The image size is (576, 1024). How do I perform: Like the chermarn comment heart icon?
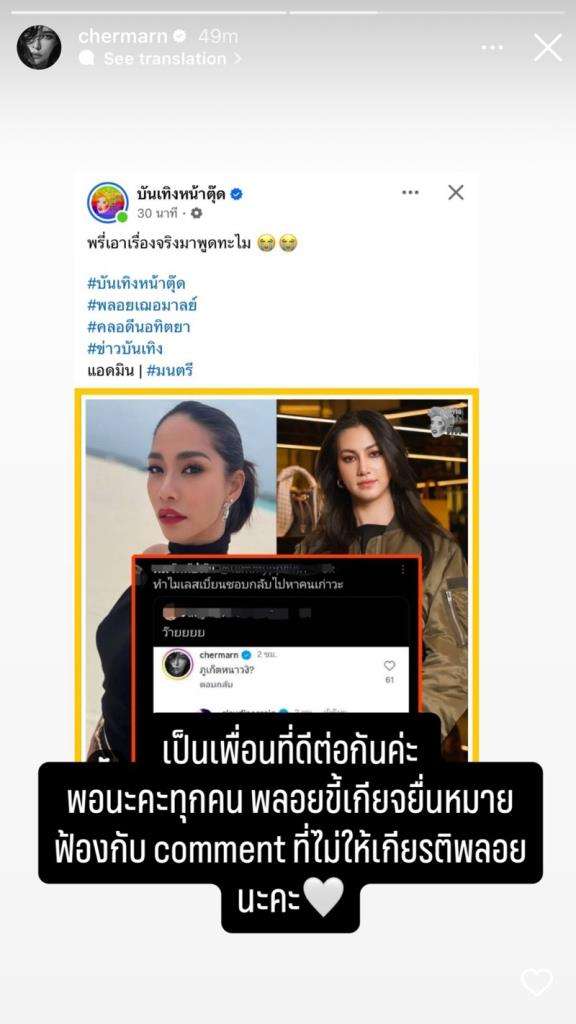(x=389, y=665)
